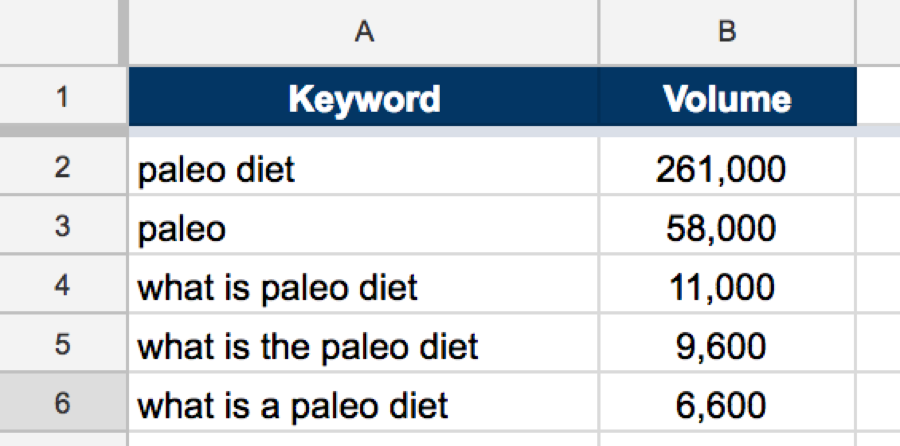Select row 6 header

click(x=62, y=406)
